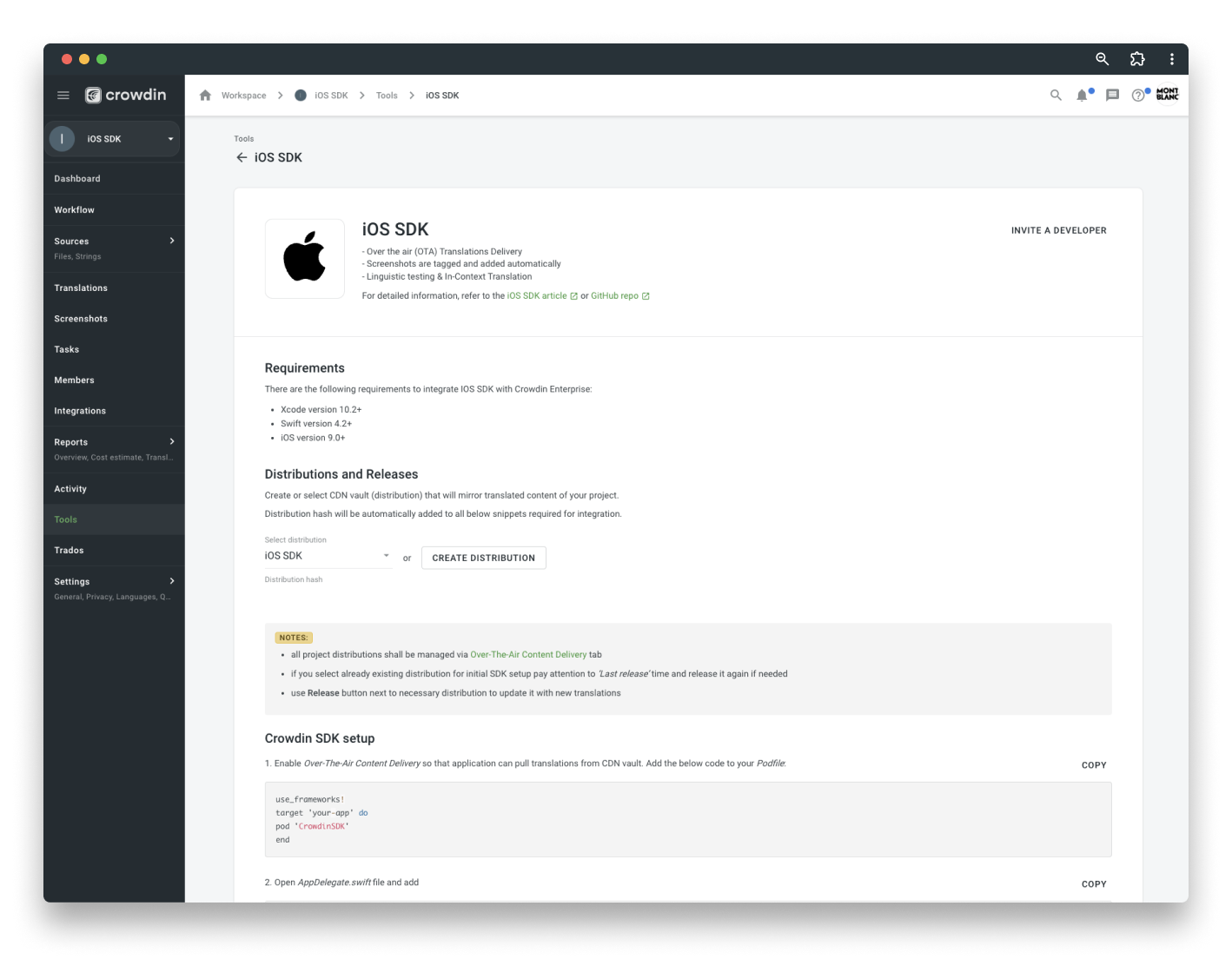The height and width of the screenshot is (972, 1232).
Task: Click the home icon in breadcrumb
Action: tap(205, 96)
